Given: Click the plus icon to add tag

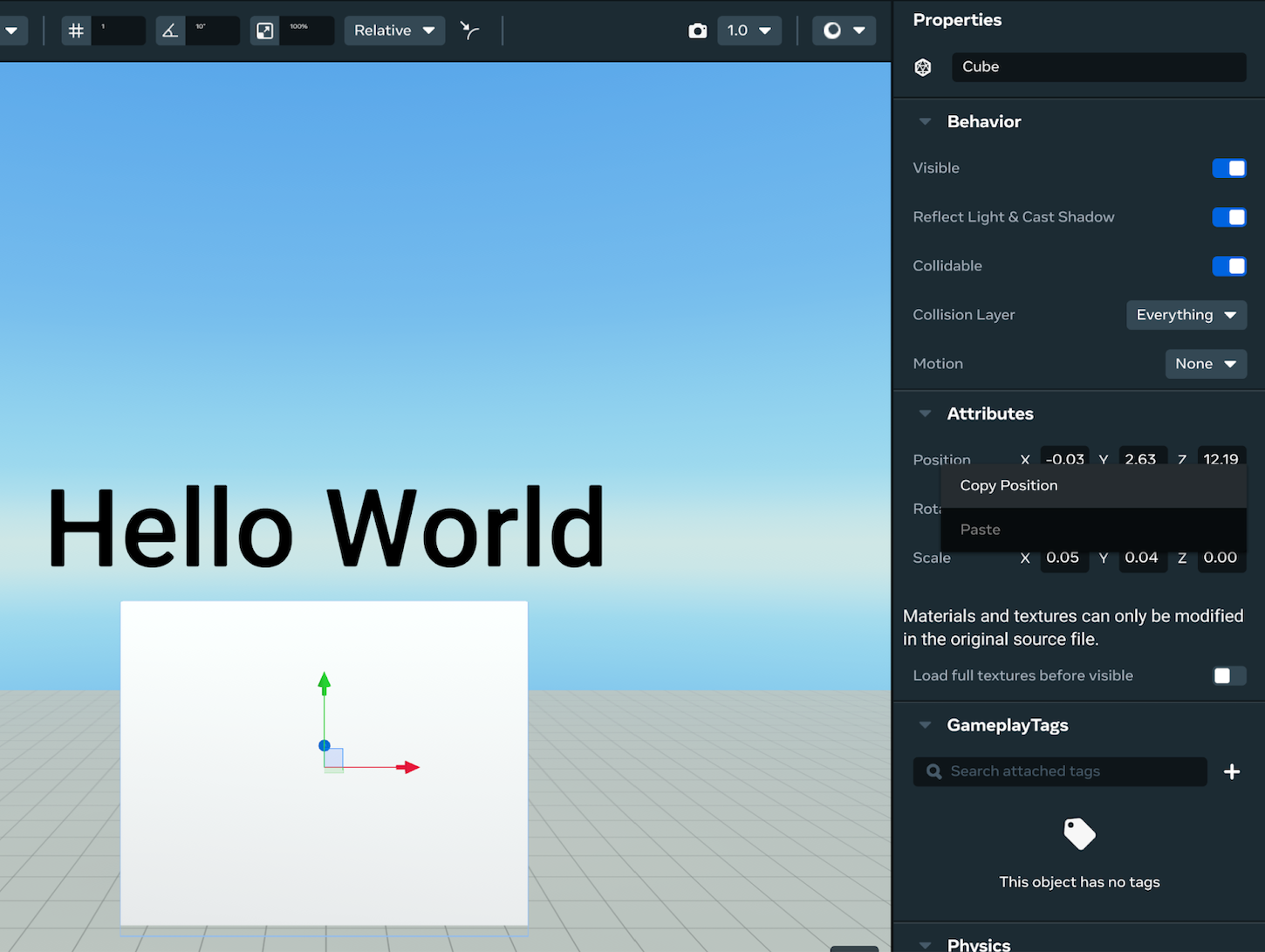Looking at the screenshot, I should [x=1232, y=771].
